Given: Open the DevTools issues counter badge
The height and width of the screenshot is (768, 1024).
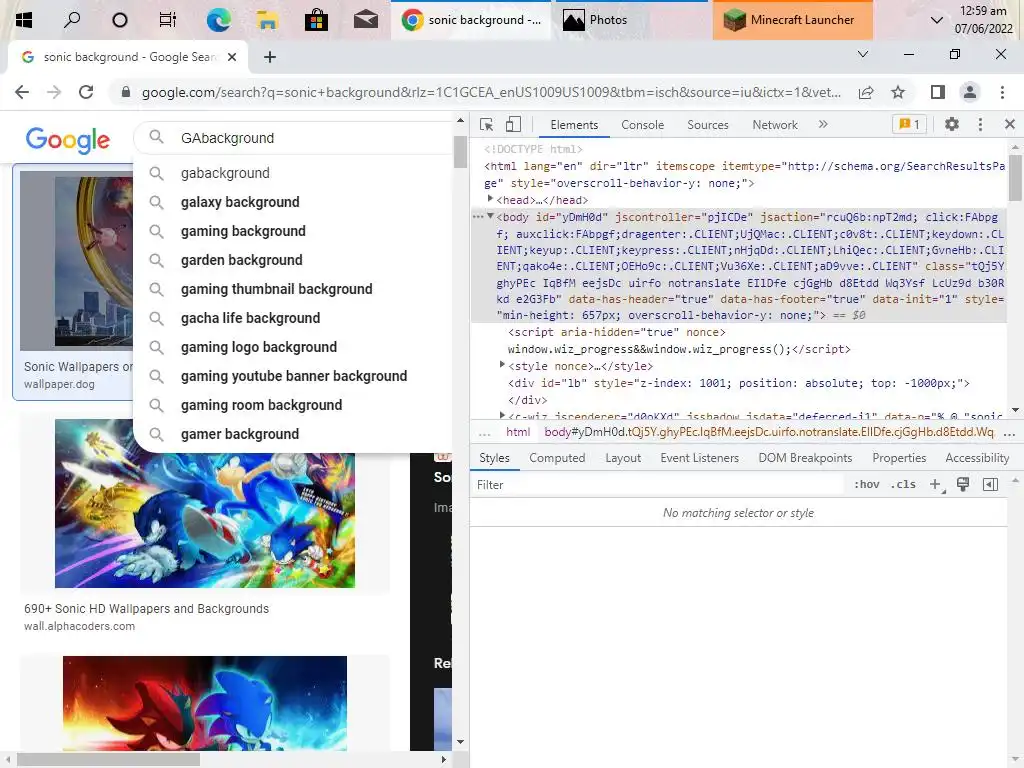Looking at the screenshot, I should tap(909, 124).
